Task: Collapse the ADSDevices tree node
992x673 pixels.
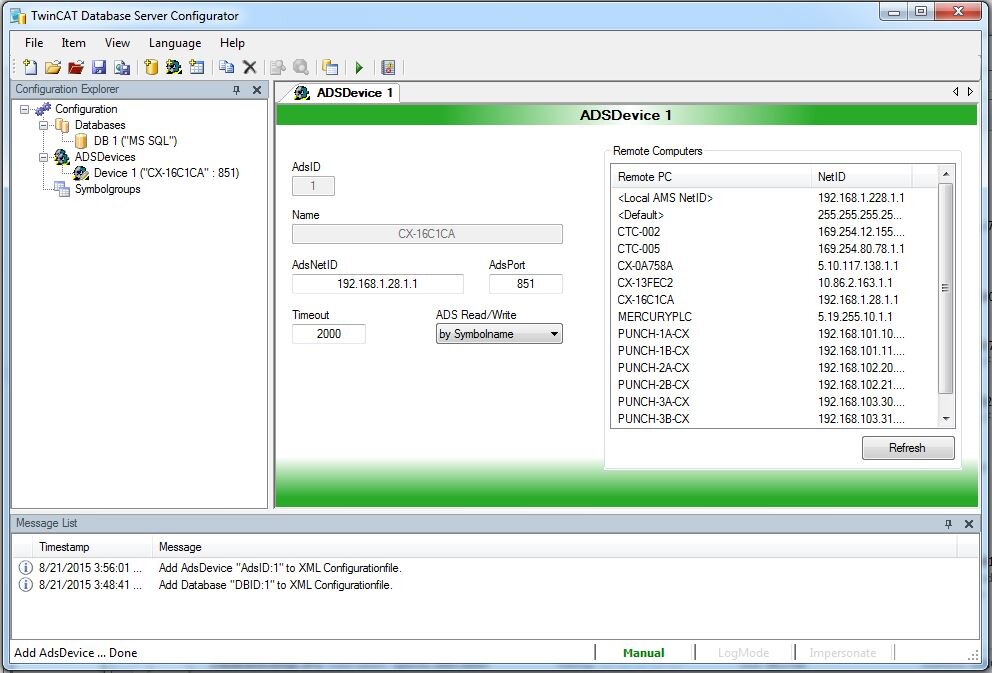Action: pyautogui.click(x=44, y=157)
